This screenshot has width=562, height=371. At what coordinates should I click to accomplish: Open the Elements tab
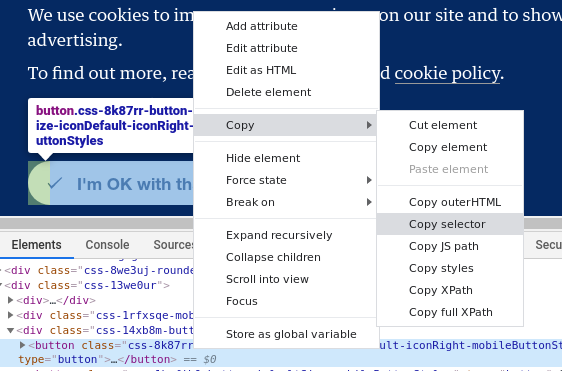[x=37, y=245]
